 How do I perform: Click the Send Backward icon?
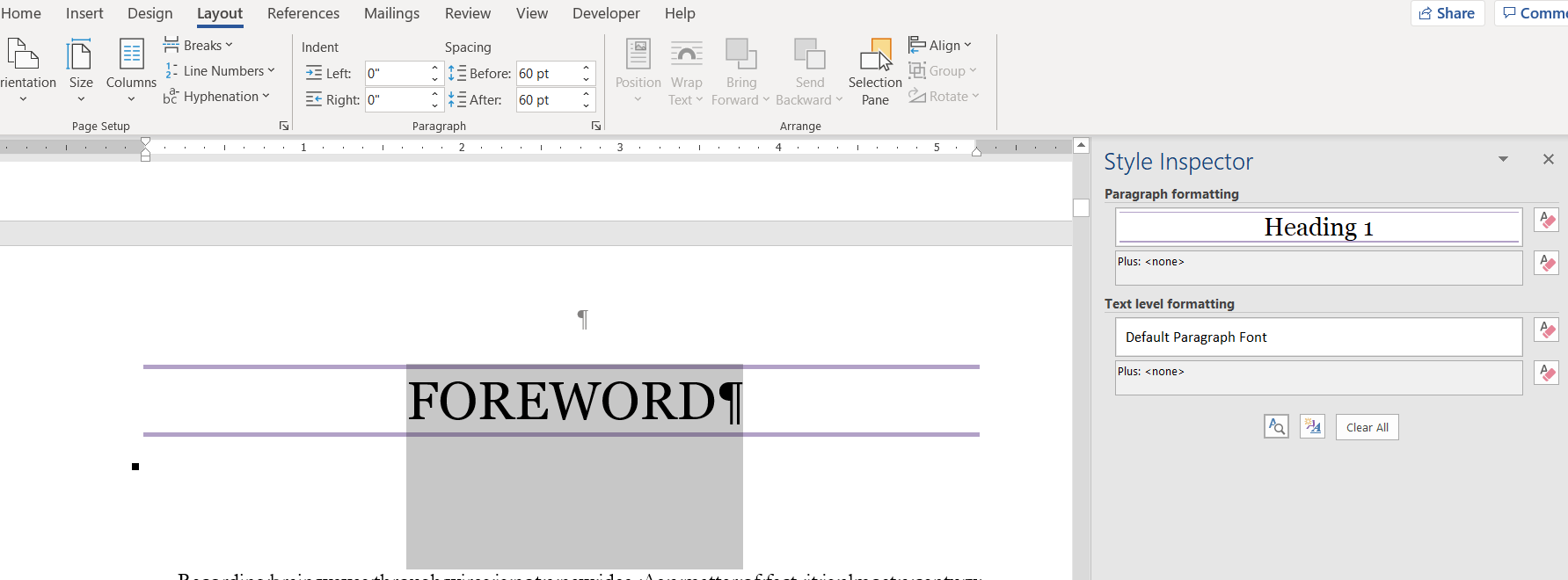tap(810, 54)
